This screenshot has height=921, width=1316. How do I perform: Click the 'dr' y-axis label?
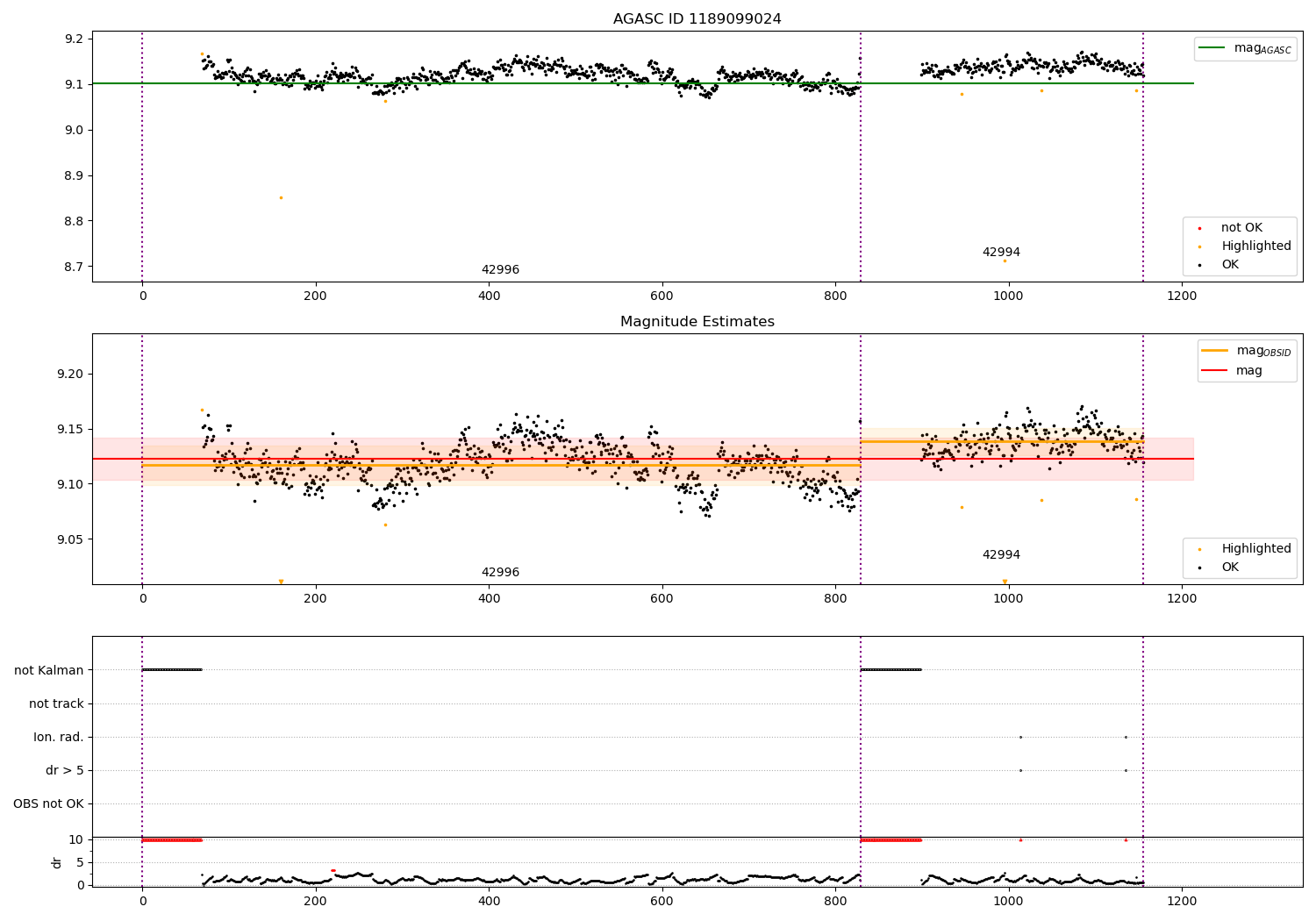click(x=57, y=862)
